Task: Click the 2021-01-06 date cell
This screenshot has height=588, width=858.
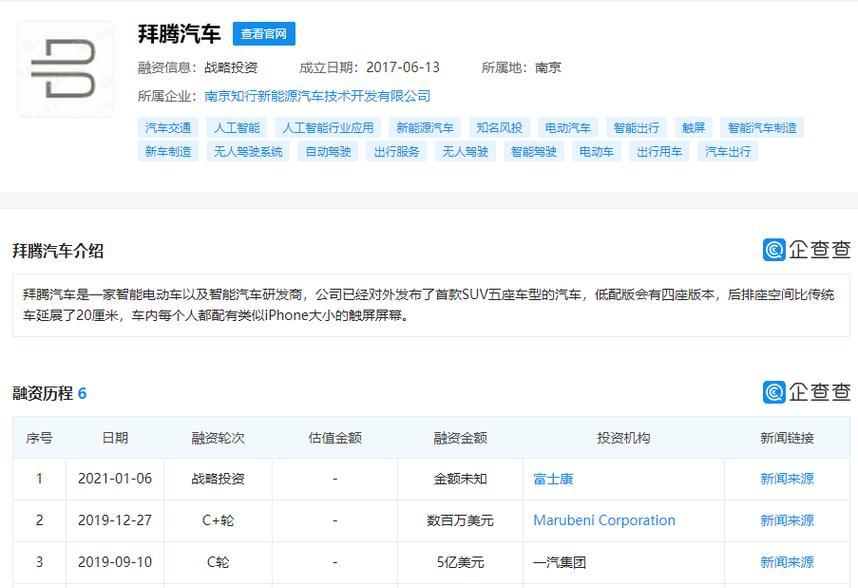Action: [x=115, y=479]
